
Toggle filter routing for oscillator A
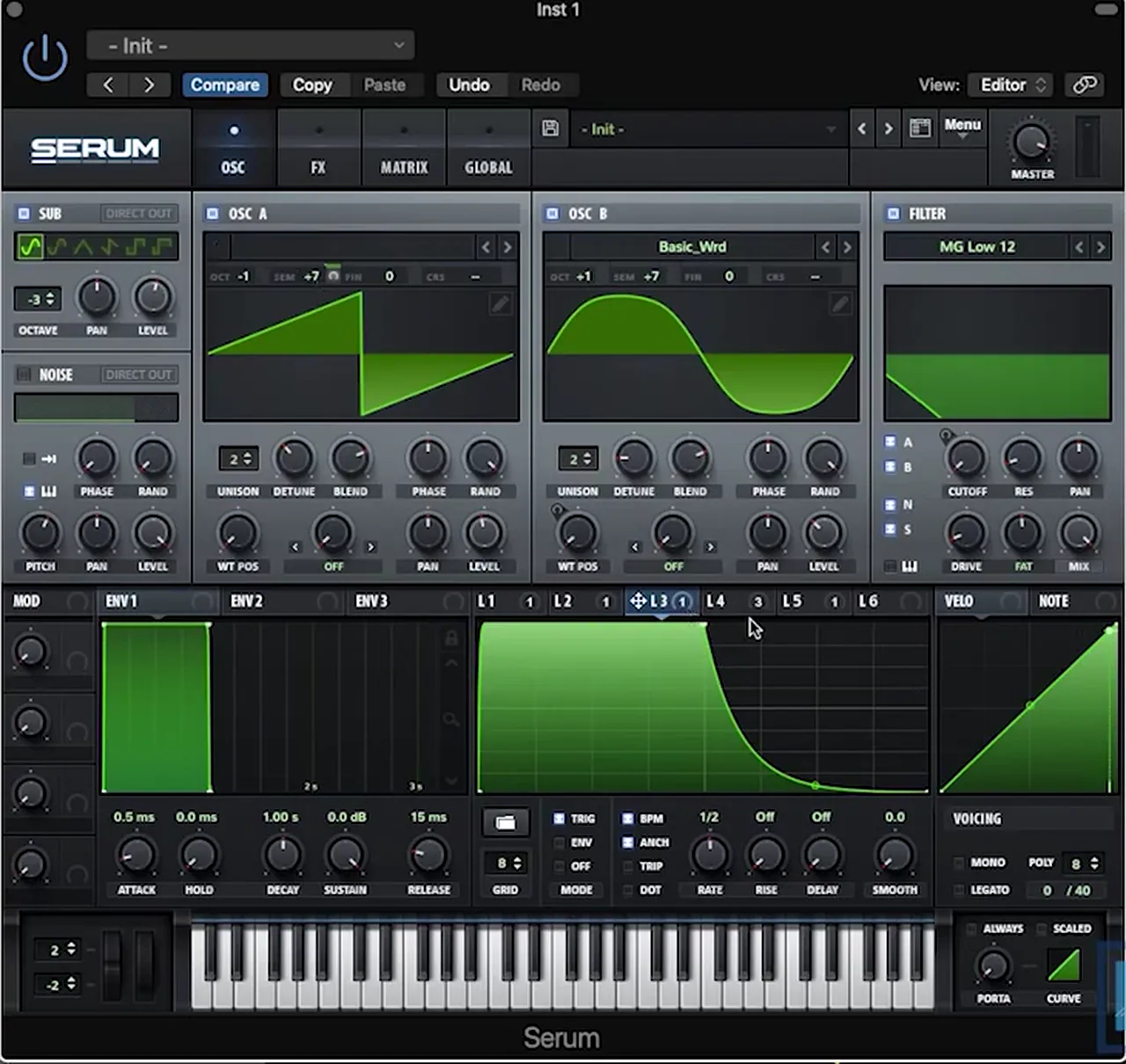click(890, 441)
